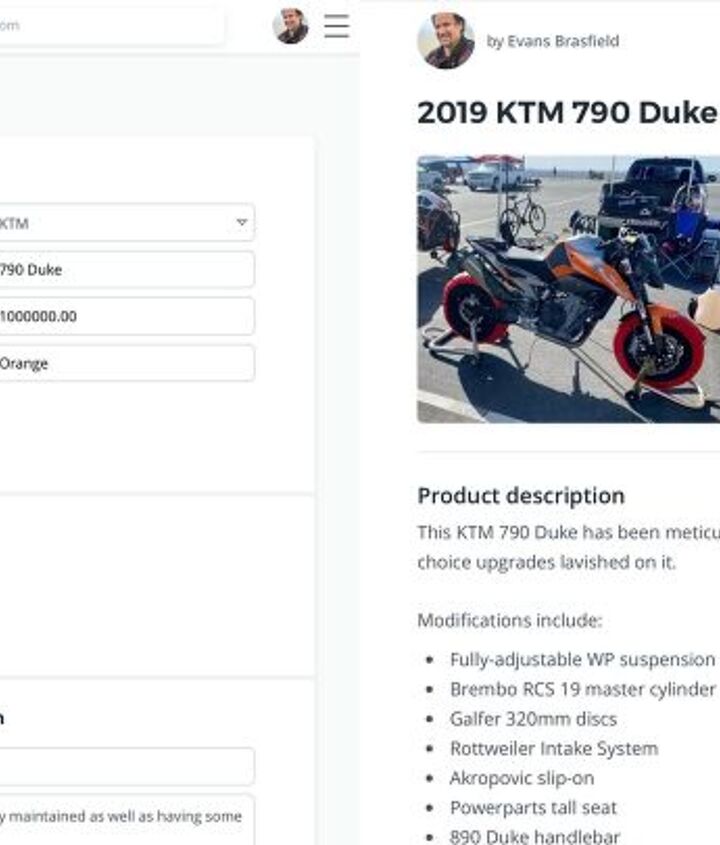Viewport: 720px width, 845px height.
Task: Click the Galfer 320mm discs bullet
Action: coord(533,718)
